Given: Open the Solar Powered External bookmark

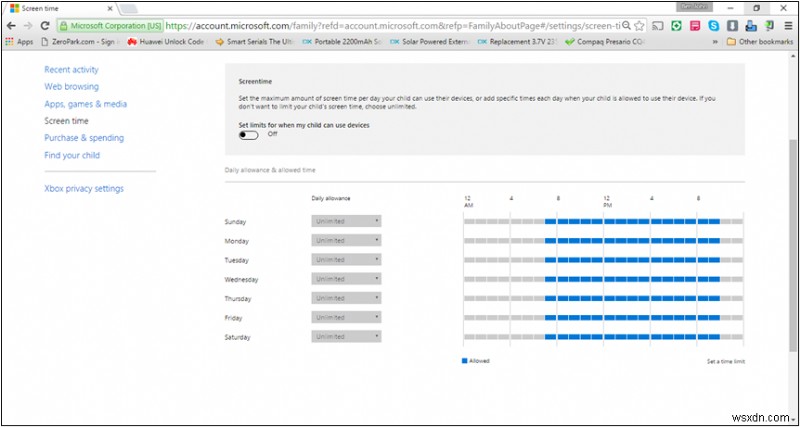Looking at the screenshot, I should [x=430, y=42].
